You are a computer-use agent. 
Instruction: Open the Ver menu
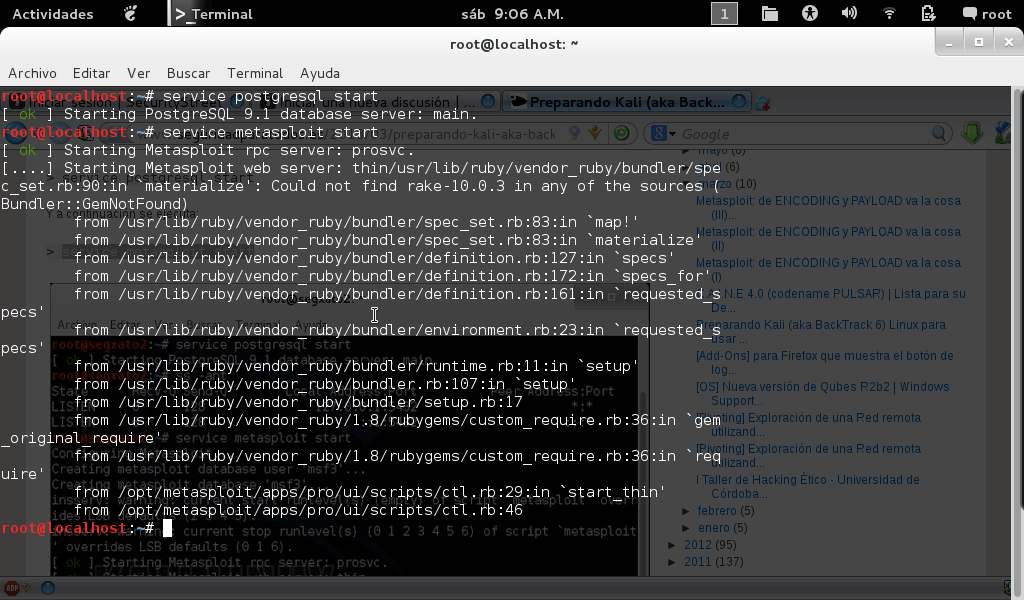(x=138, y=73)
